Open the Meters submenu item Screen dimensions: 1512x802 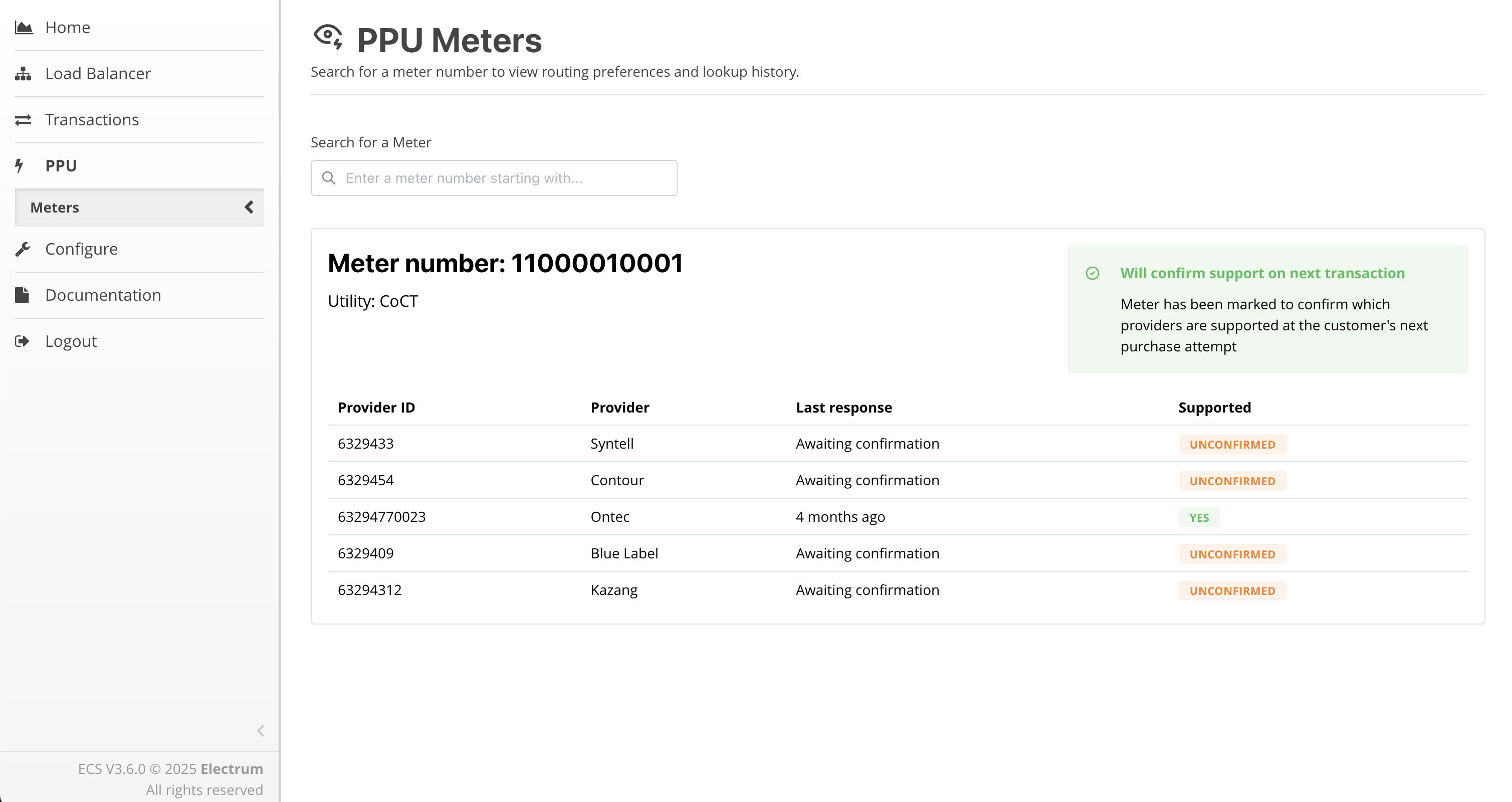55,207
